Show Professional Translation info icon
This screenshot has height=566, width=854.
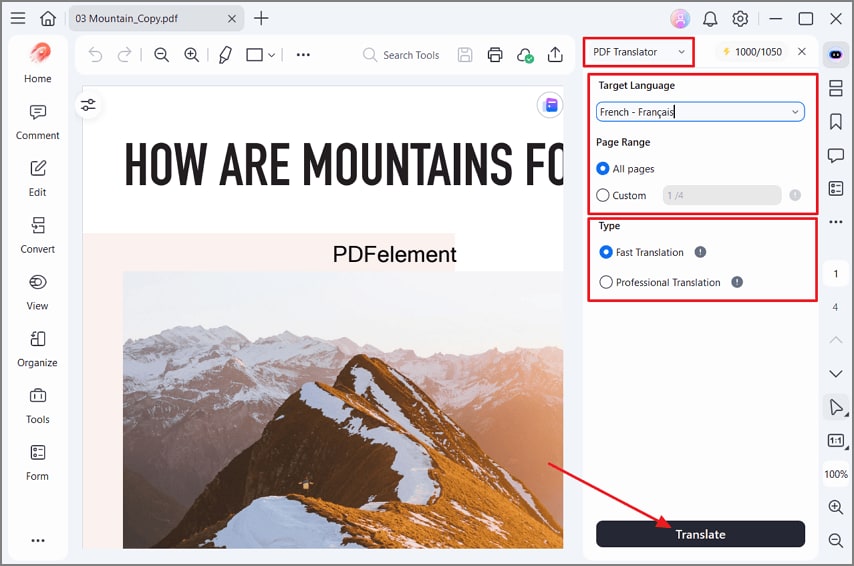(737, 282)
